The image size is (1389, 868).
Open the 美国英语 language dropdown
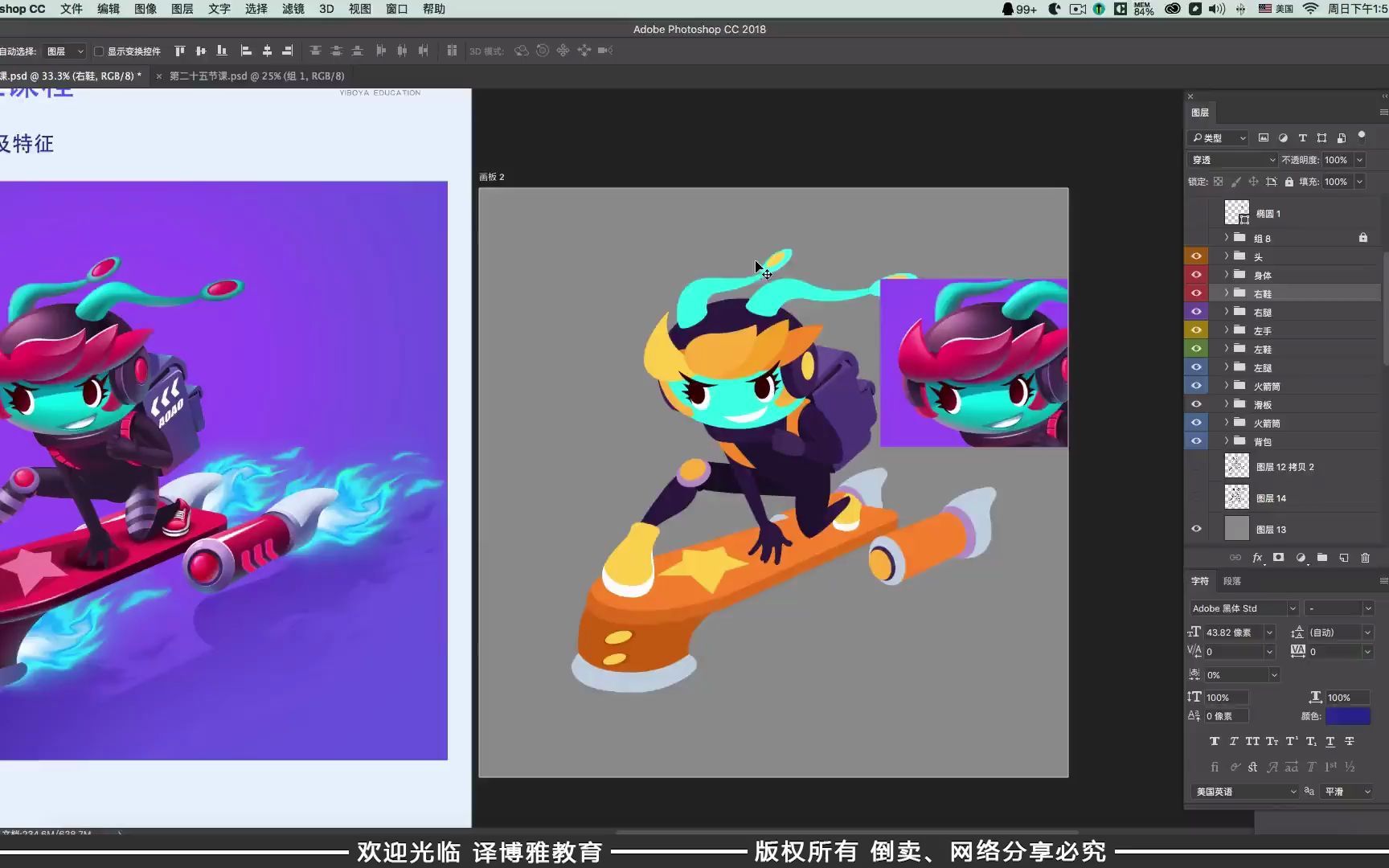(1244, 792)
